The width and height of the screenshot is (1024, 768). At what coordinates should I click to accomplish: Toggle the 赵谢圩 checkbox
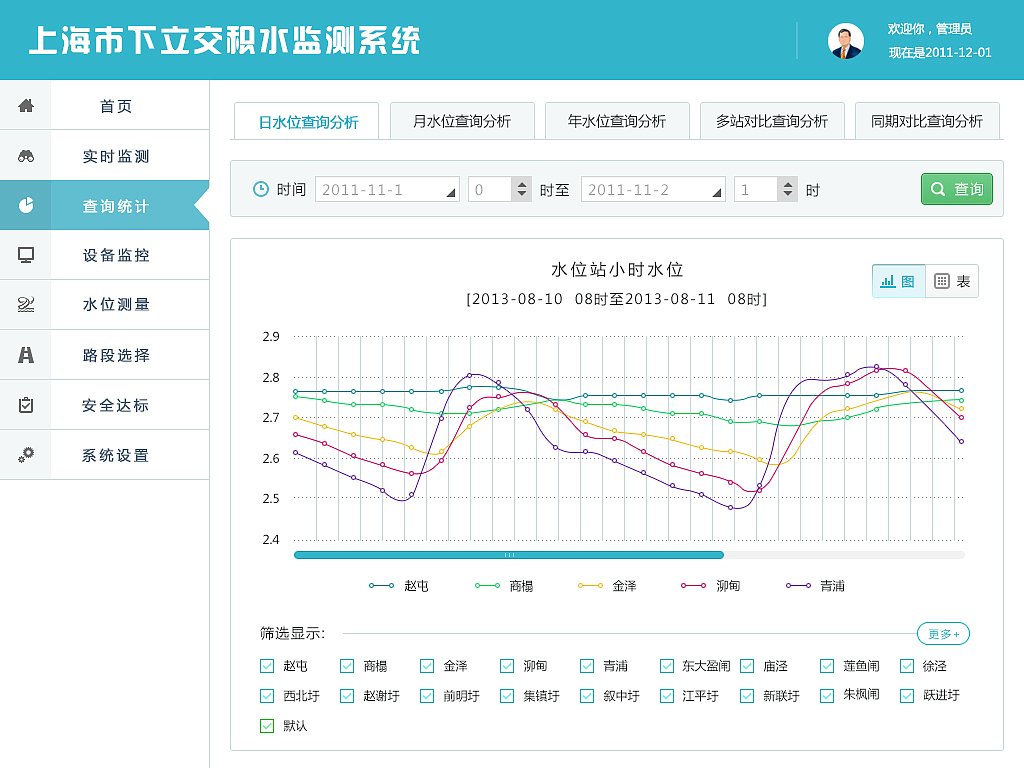pyautogui.click(x=347, y=696)
